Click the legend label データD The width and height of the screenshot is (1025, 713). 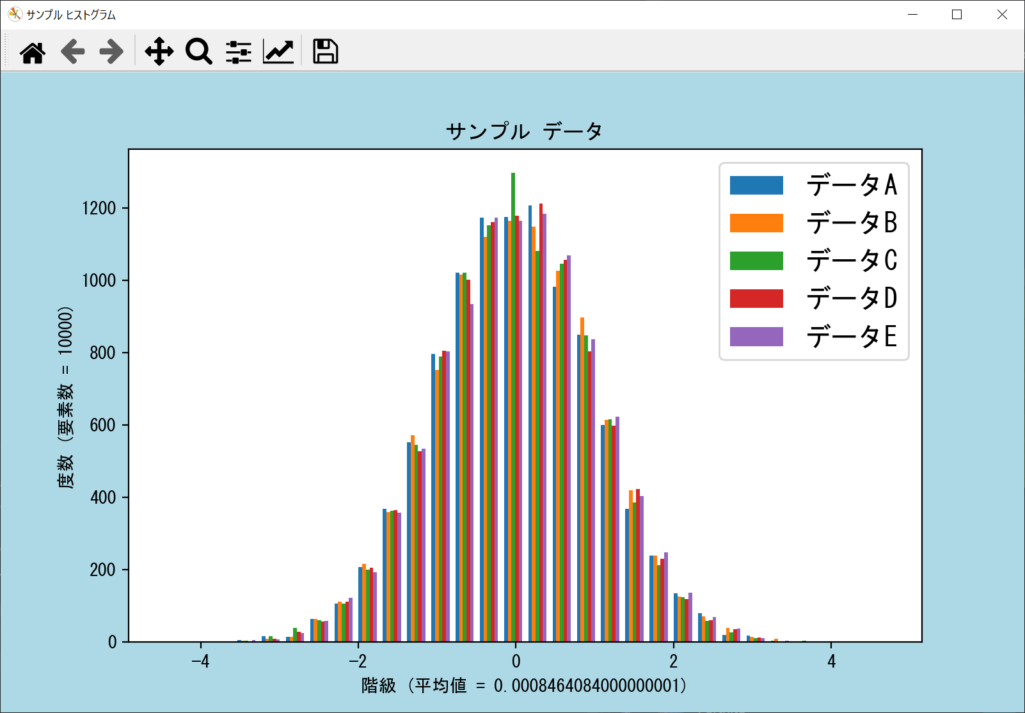pyautogui.click(x=852, y=299)
